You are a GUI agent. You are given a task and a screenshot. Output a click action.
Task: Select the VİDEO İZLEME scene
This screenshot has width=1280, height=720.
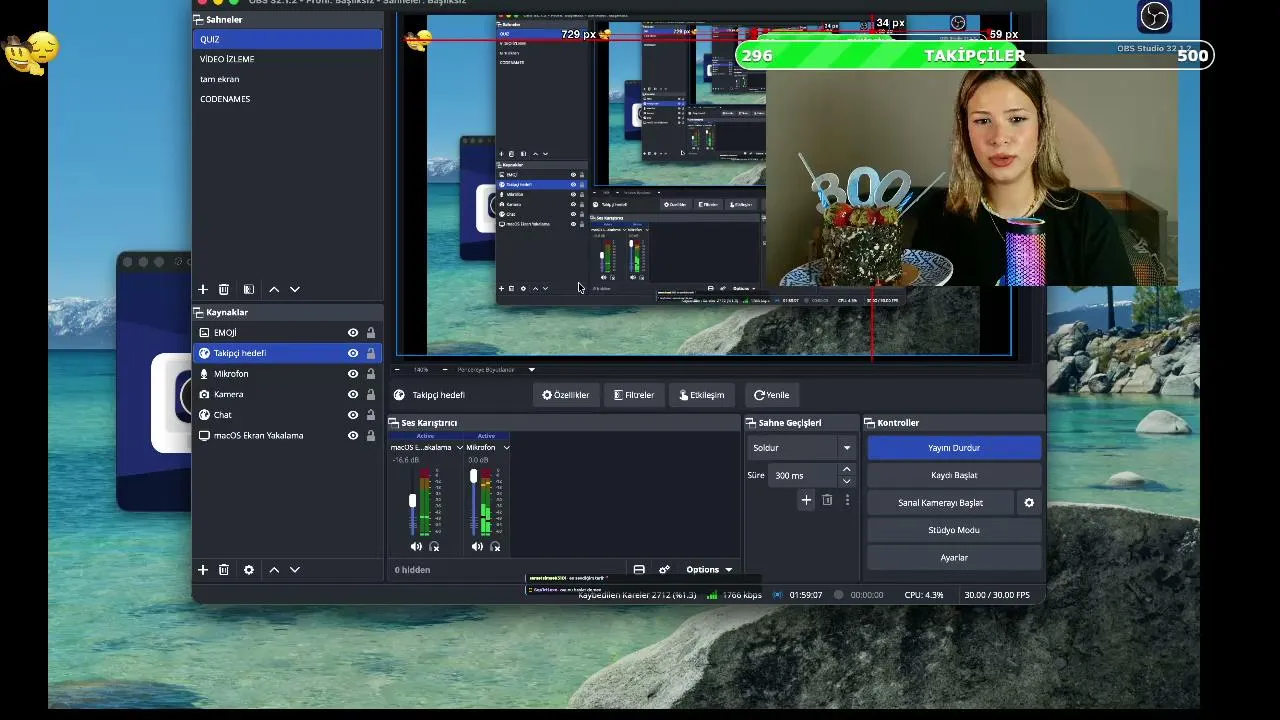click(287, 59)
